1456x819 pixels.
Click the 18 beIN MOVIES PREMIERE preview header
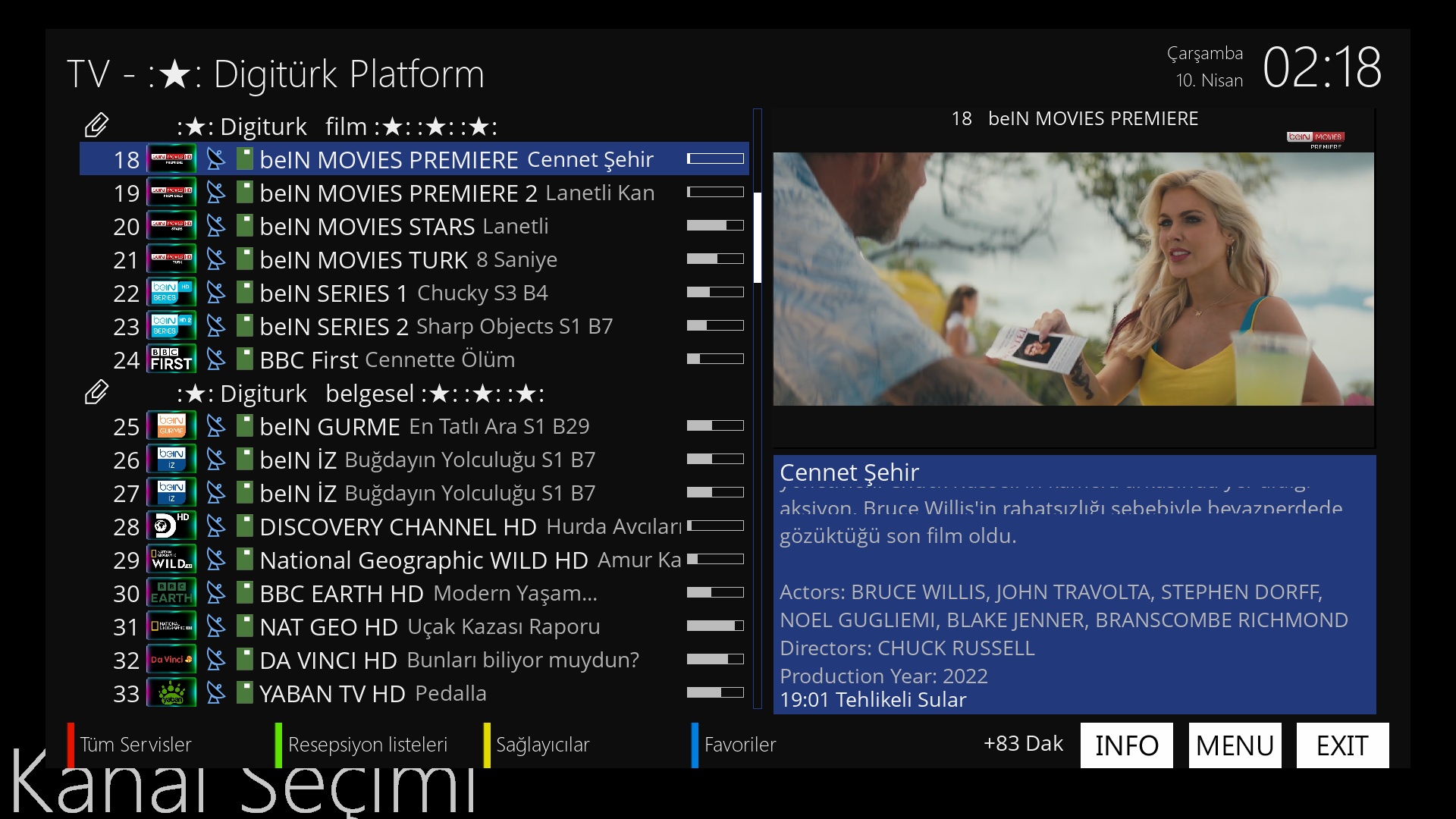pyautogui.click(x=1075, y=118)
